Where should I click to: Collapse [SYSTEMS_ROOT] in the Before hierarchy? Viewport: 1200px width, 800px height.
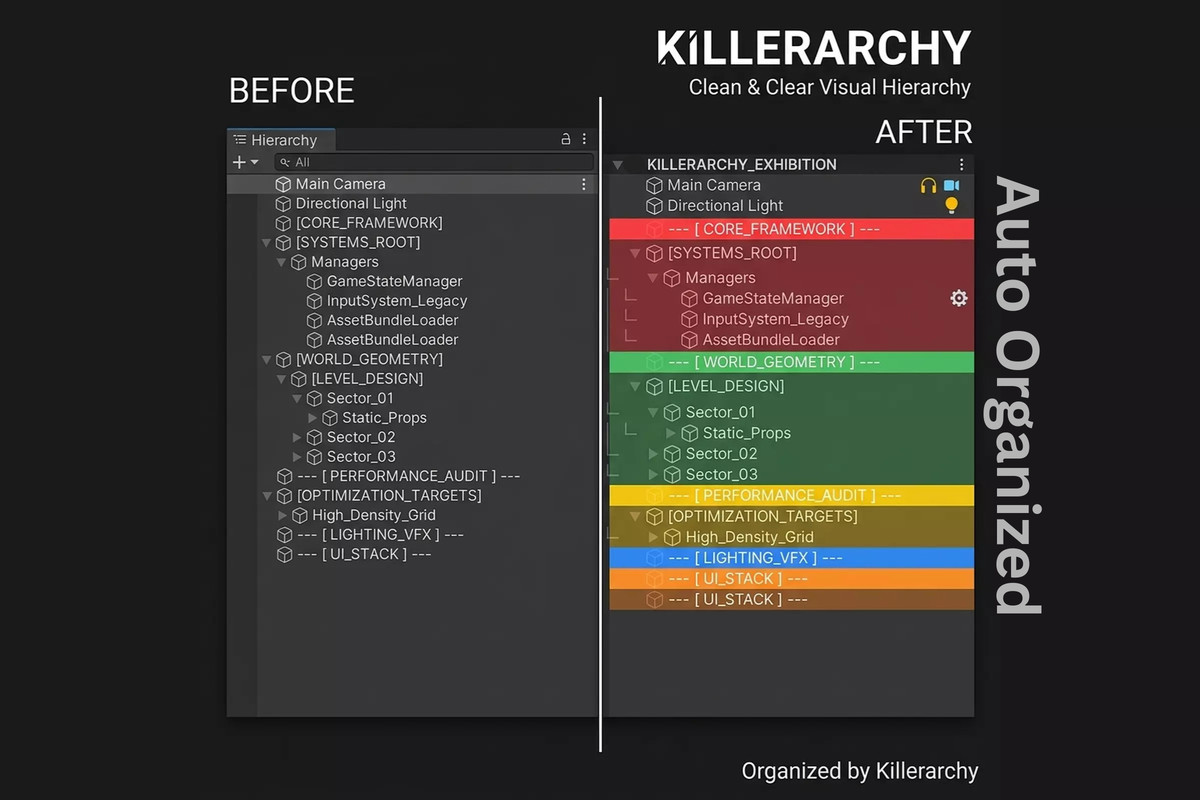click(x=266, y=243)
